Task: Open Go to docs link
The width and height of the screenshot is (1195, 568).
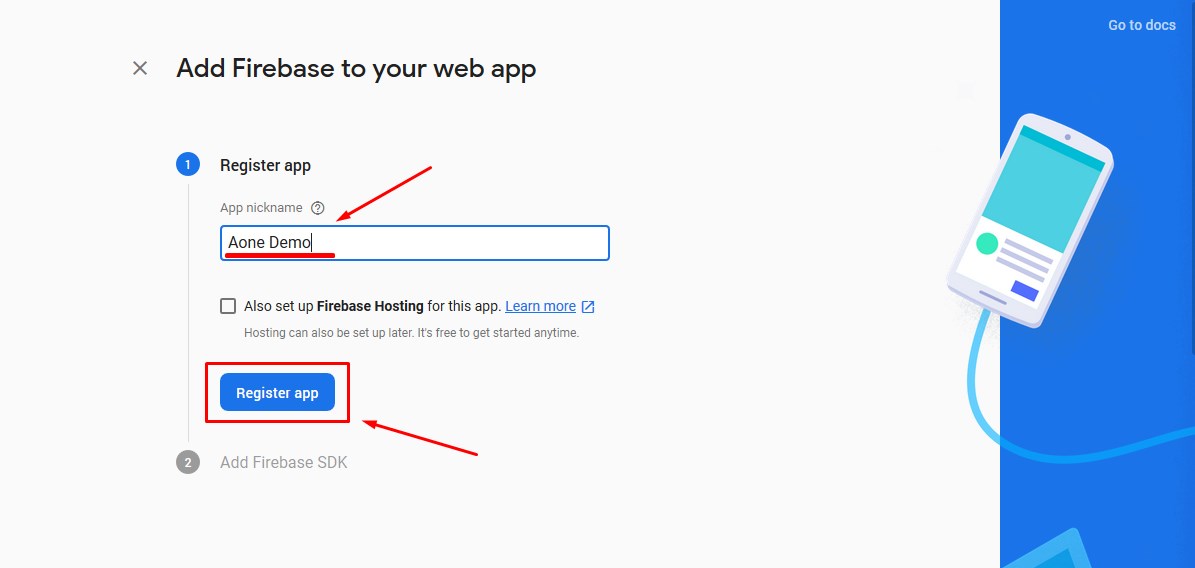Action: [x=1142, y=25]
